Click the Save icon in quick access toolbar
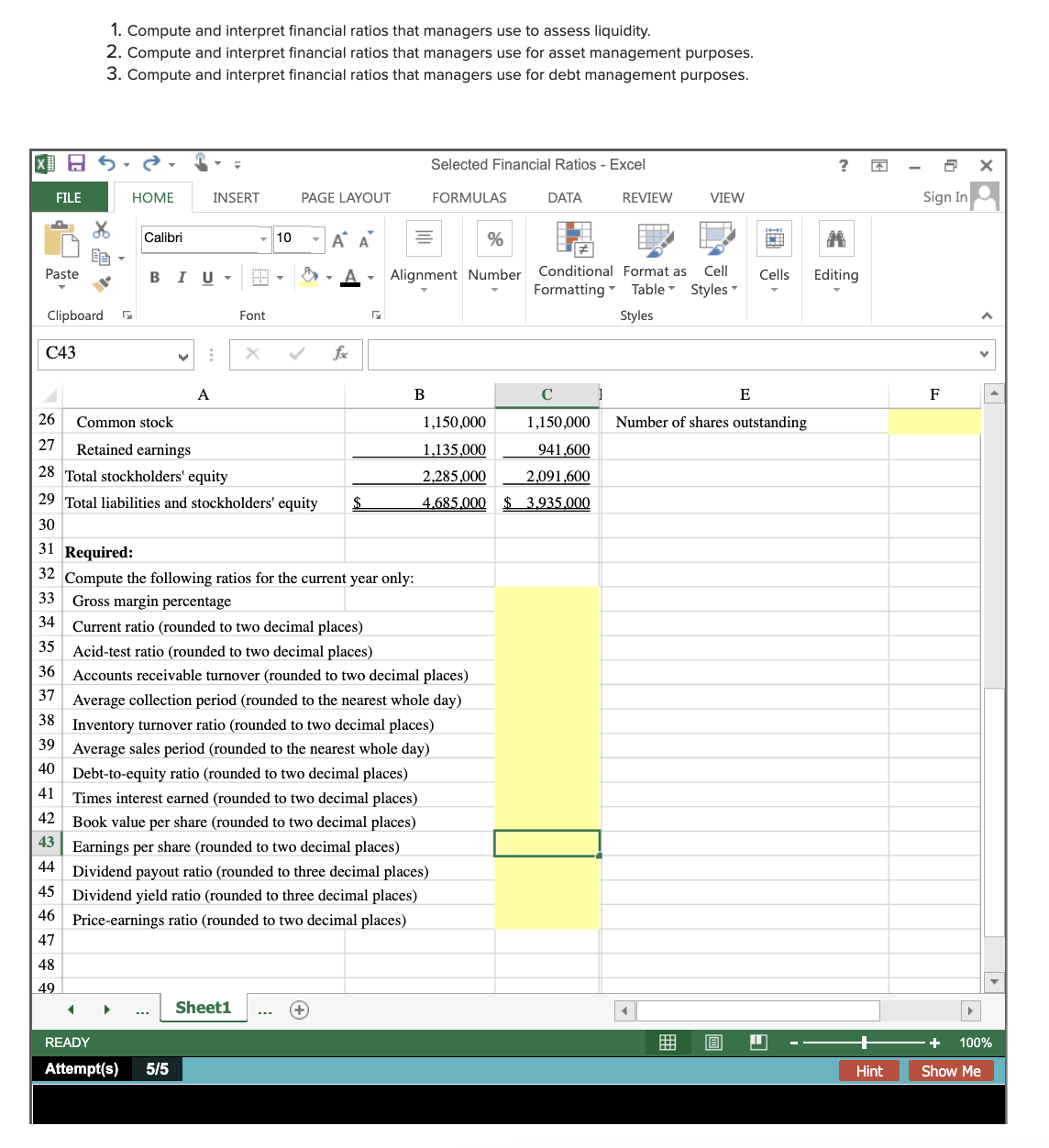 point(77,163)
